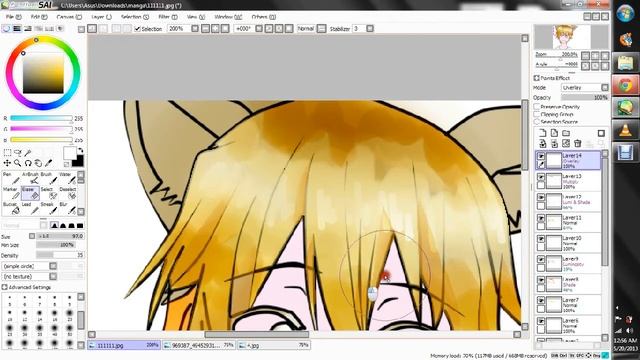The height and width of the screenshot is (360, 640).
Task: Open Chrome from the Windows taskbar
Action: coord(625,85)
